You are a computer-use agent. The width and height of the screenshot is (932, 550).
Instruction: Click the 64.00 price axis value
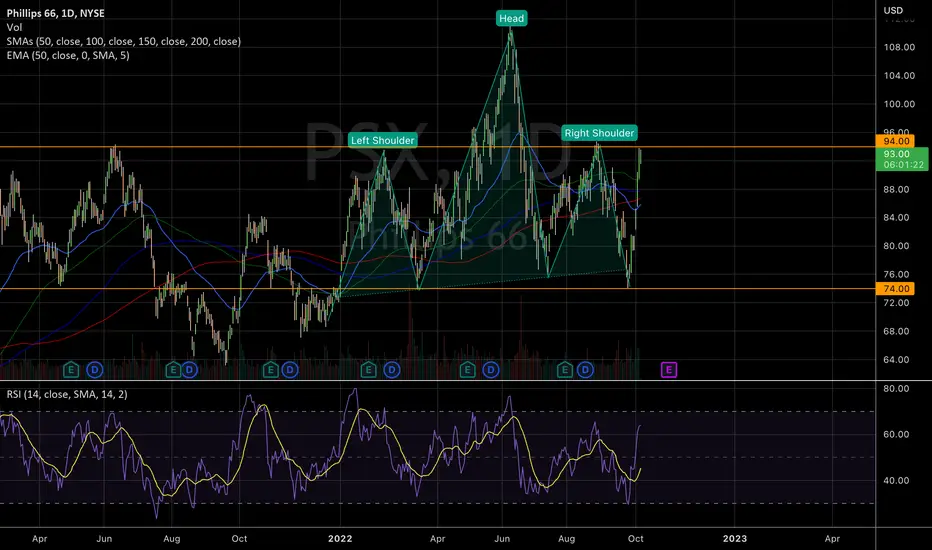pos(896,360)
